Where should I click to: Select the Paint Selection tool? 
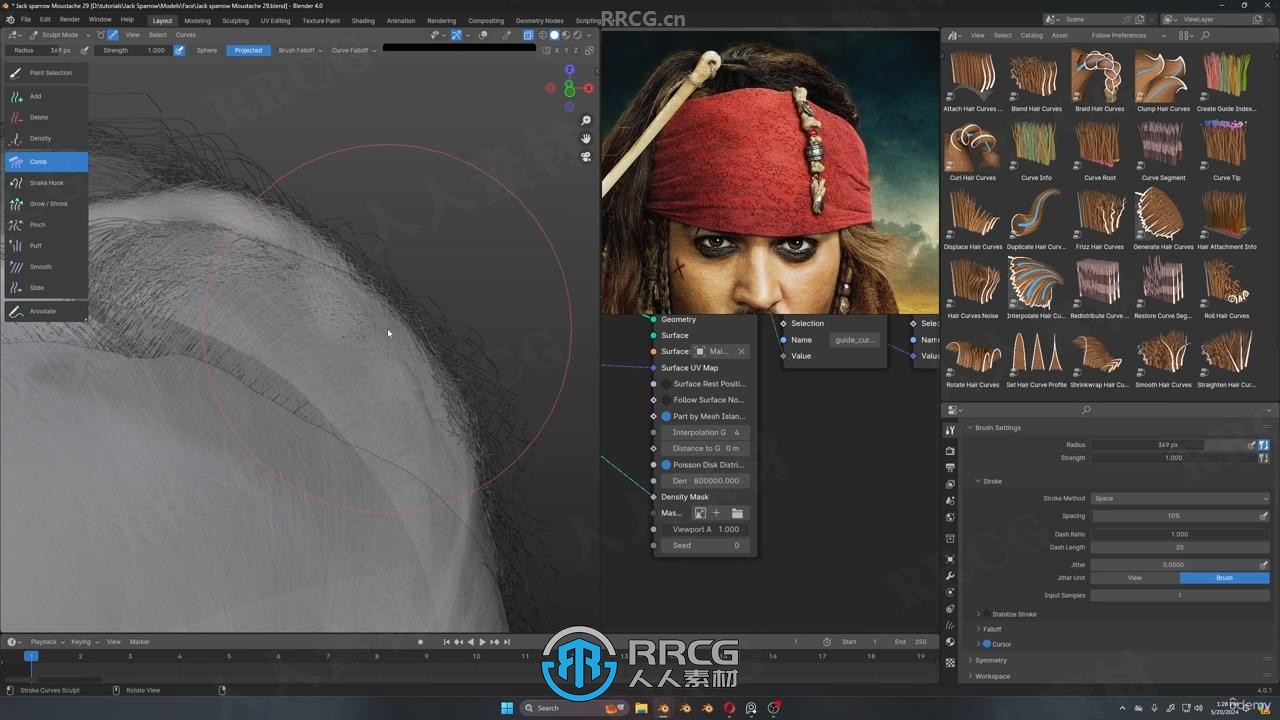[46, 73]
